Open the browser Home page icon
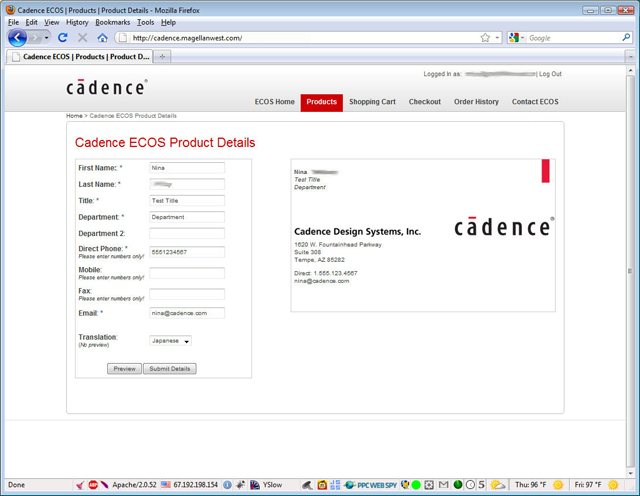The height and width of the screenshot is (496, 640). pos(102,38)
